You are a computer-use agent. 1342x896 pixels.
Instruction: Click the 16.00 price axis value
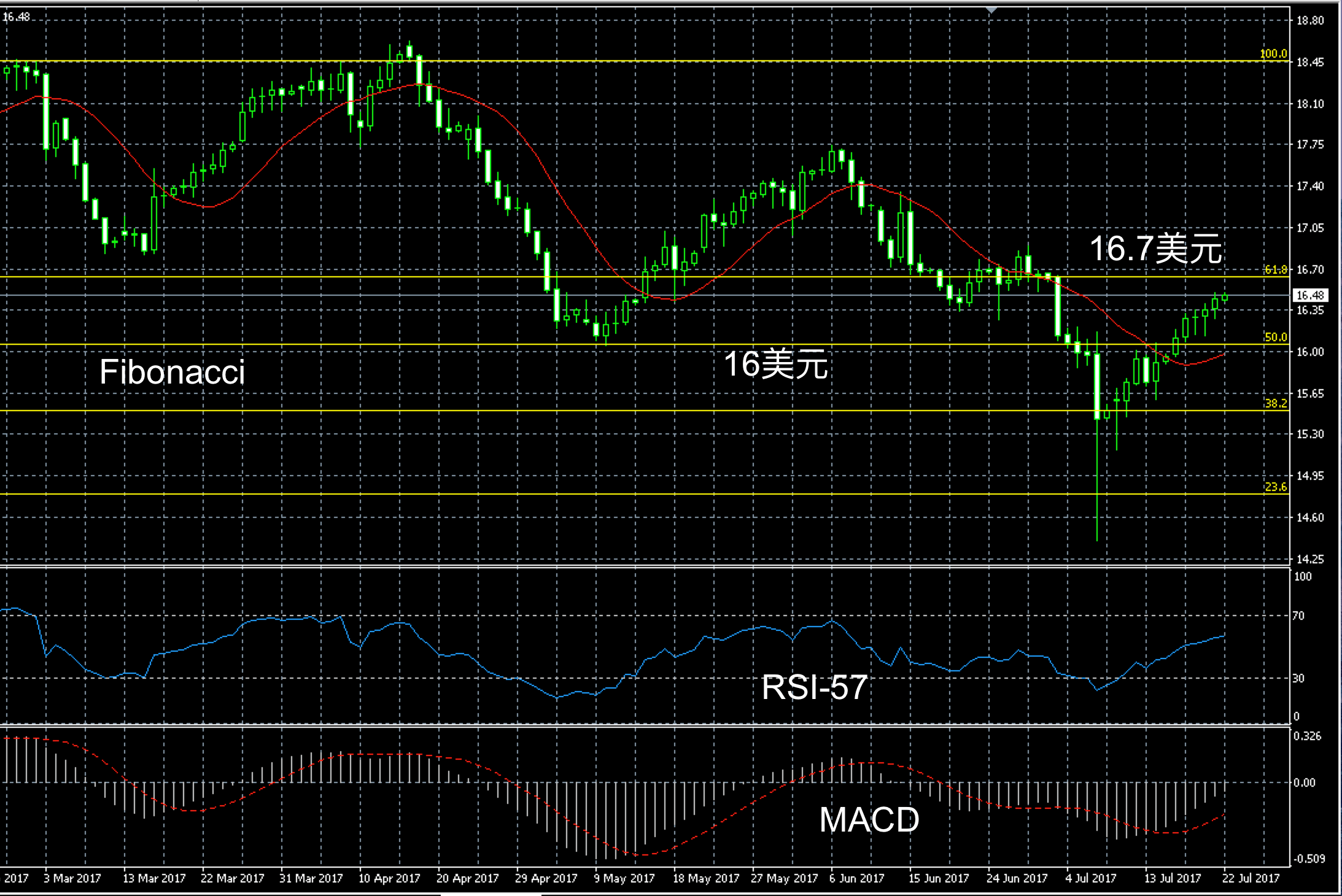1310,352
